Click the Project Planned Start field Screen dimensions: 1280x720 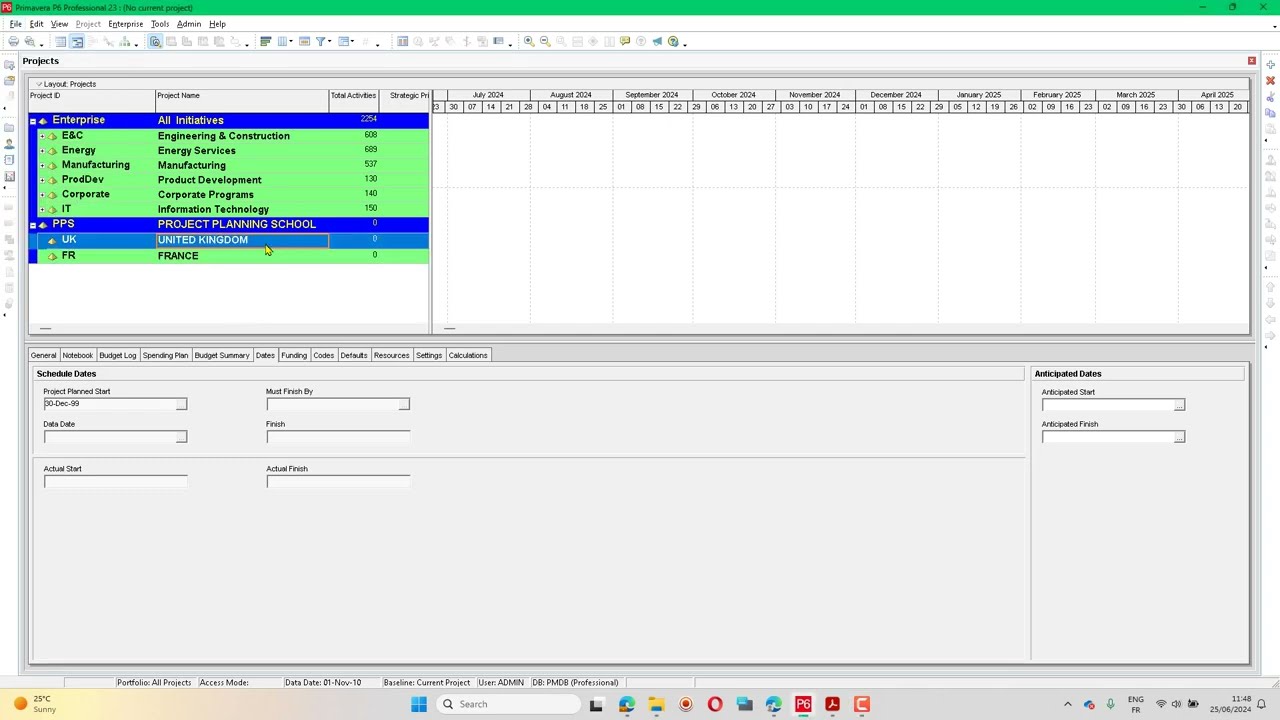(x=109, y=404)
